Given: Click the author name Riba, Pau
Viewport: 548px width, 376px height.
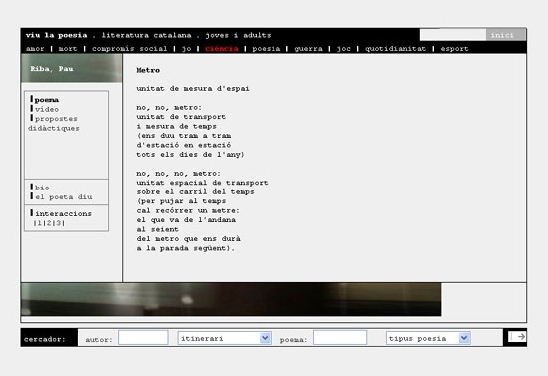Looking at the screenshot, I should click(52, 68).
